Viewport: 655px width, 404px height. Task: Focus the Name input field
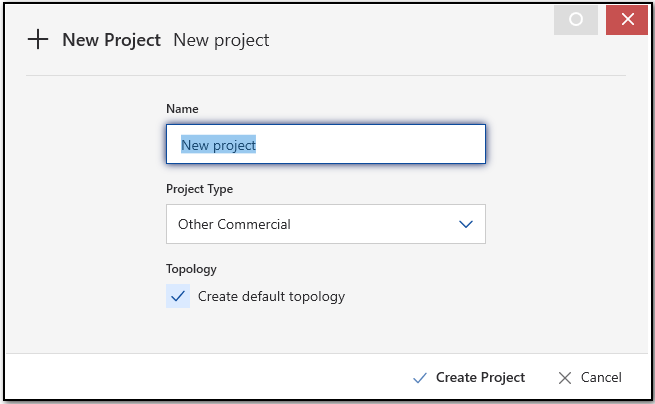coord(326,144)
